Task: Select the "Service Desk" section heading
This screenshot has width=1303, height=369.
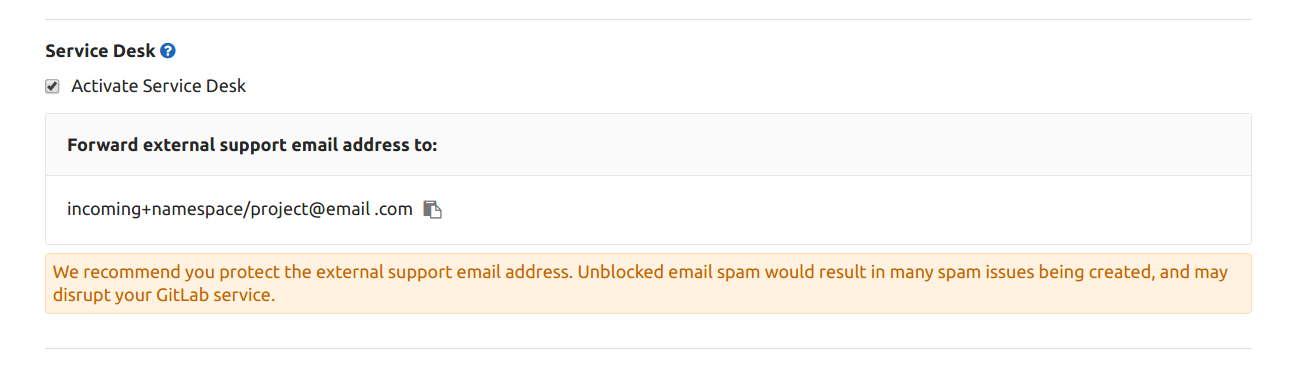Action: coord(100,51)
